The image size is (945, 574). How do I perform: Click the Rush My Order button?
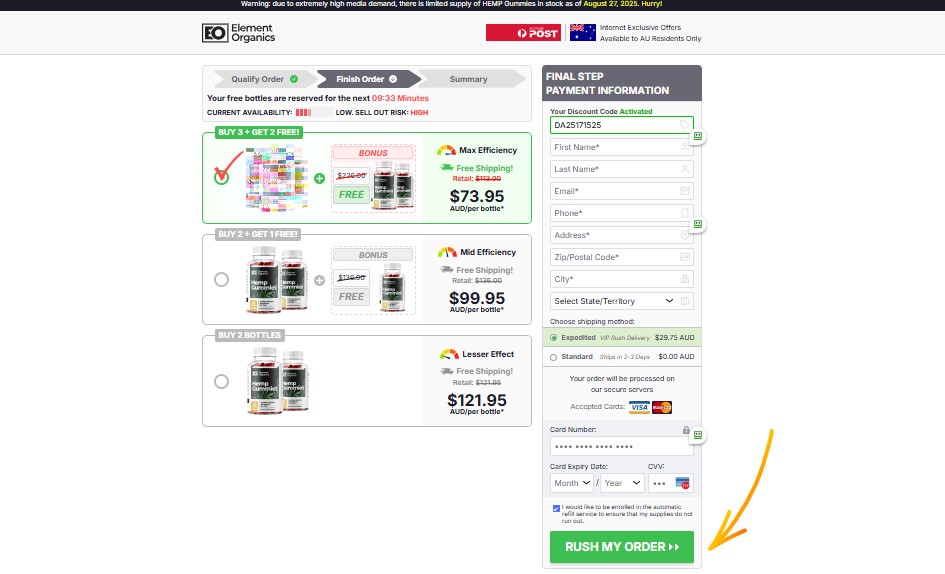[621, 547]
